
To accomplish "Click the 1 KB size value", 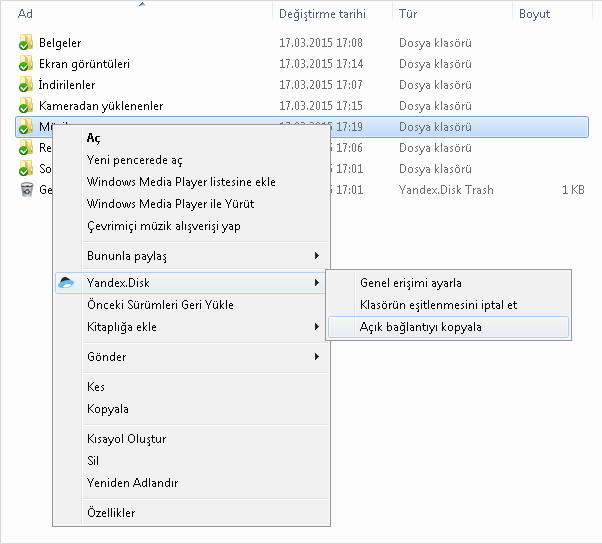I will click(x=573, y=190).
